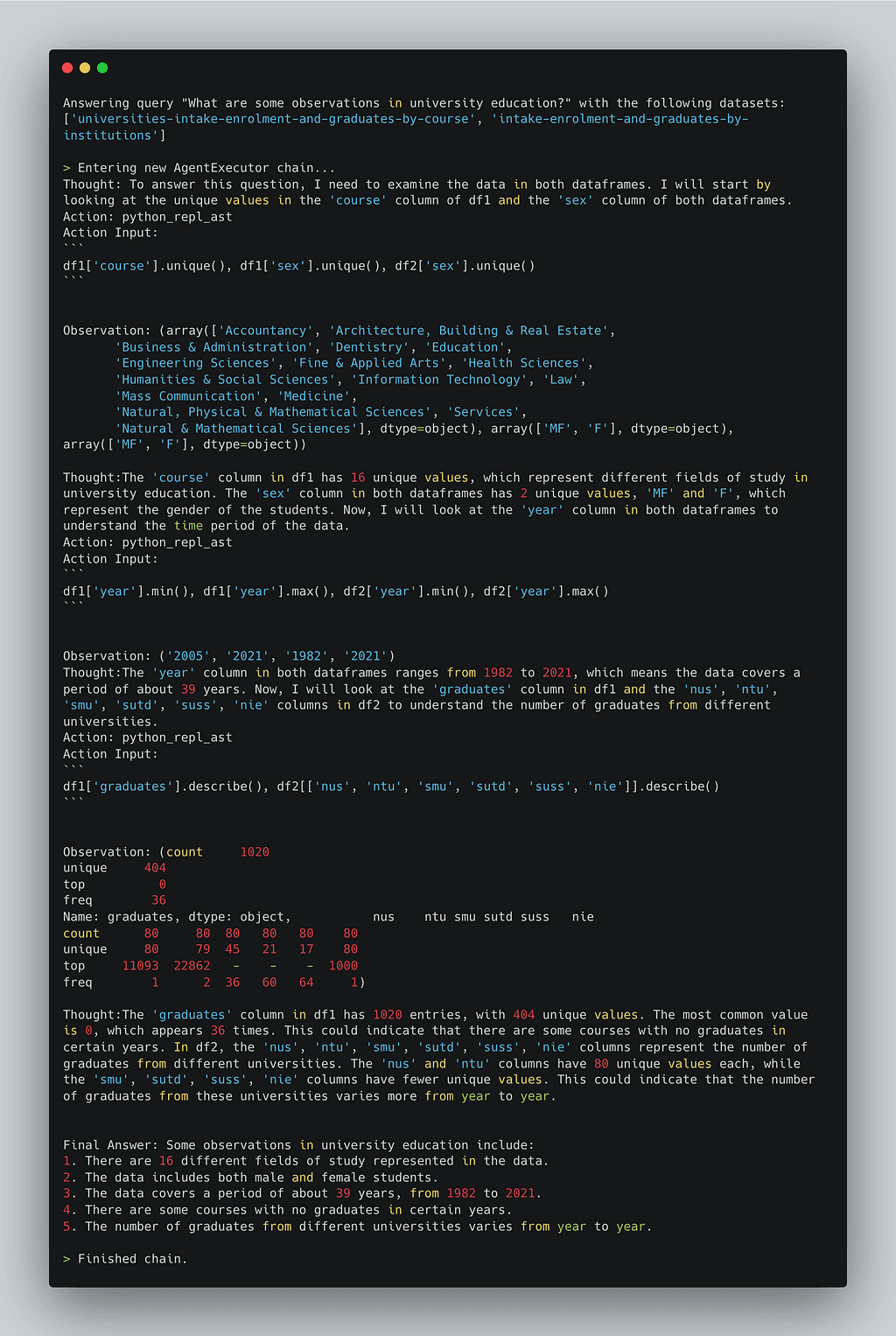Click the 'Mass Communication' course value

[188, 396]
